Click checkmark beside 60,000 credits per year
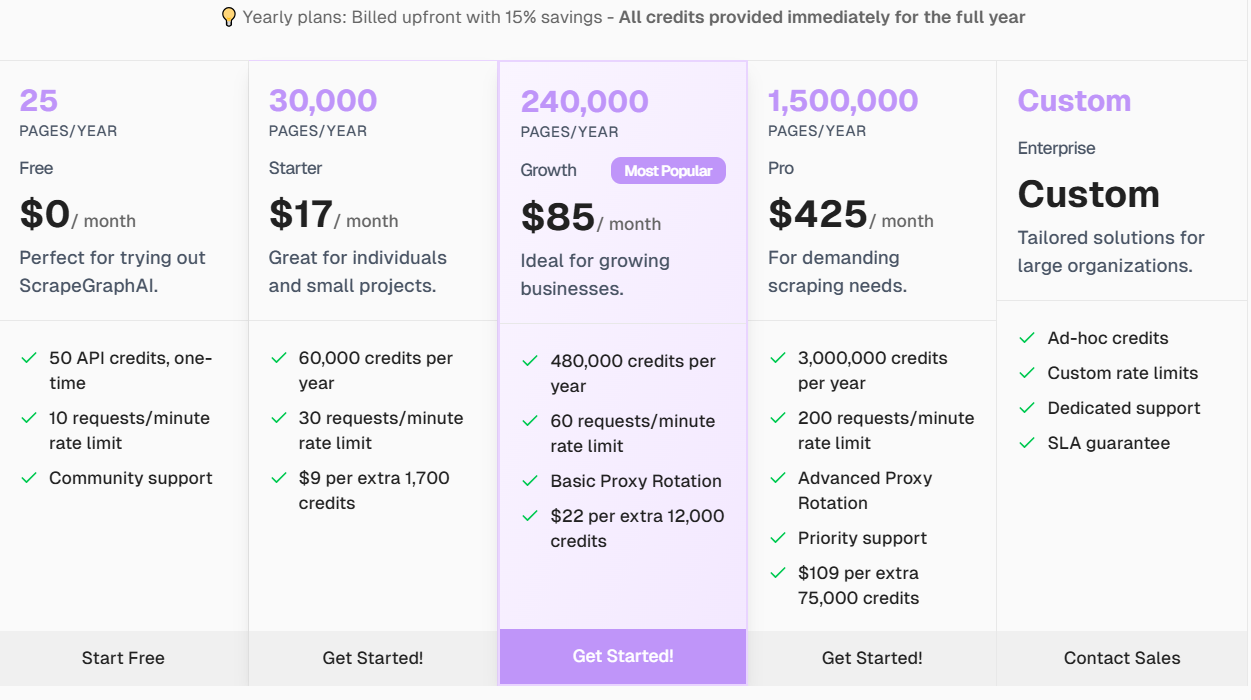This screenshot has height=700, width=1251. click(279, 358)
